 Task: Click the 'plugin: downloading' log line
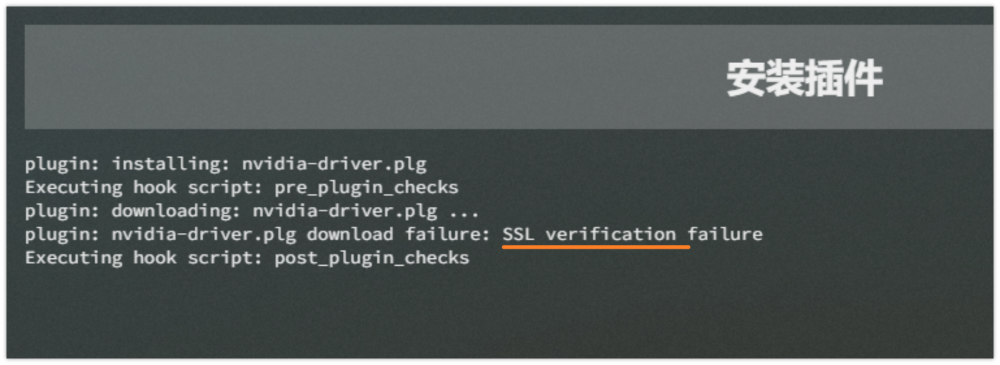[x=252, y=211]
